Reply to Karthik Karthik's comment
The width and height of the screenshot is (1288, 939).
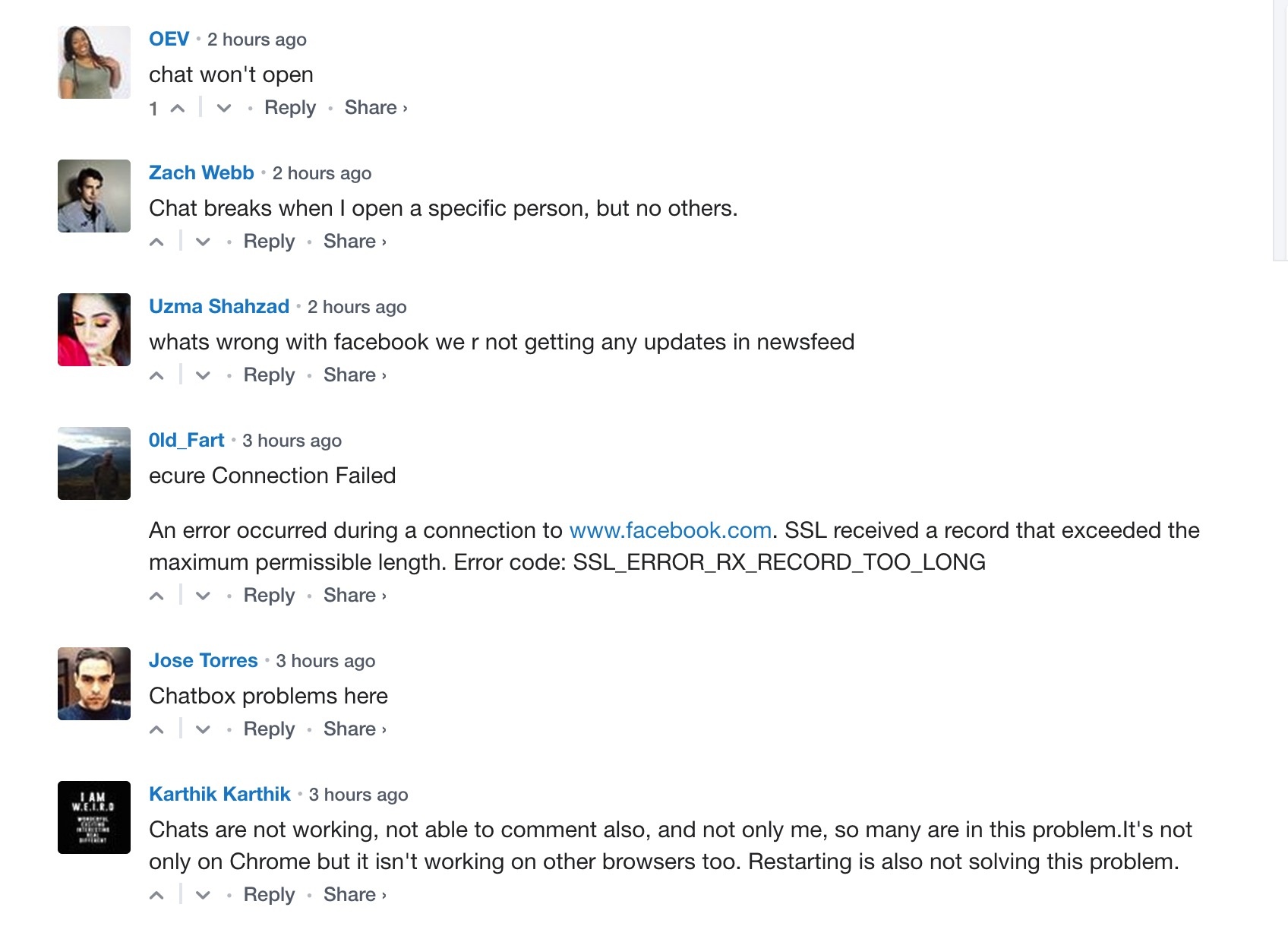pos(269,895)
